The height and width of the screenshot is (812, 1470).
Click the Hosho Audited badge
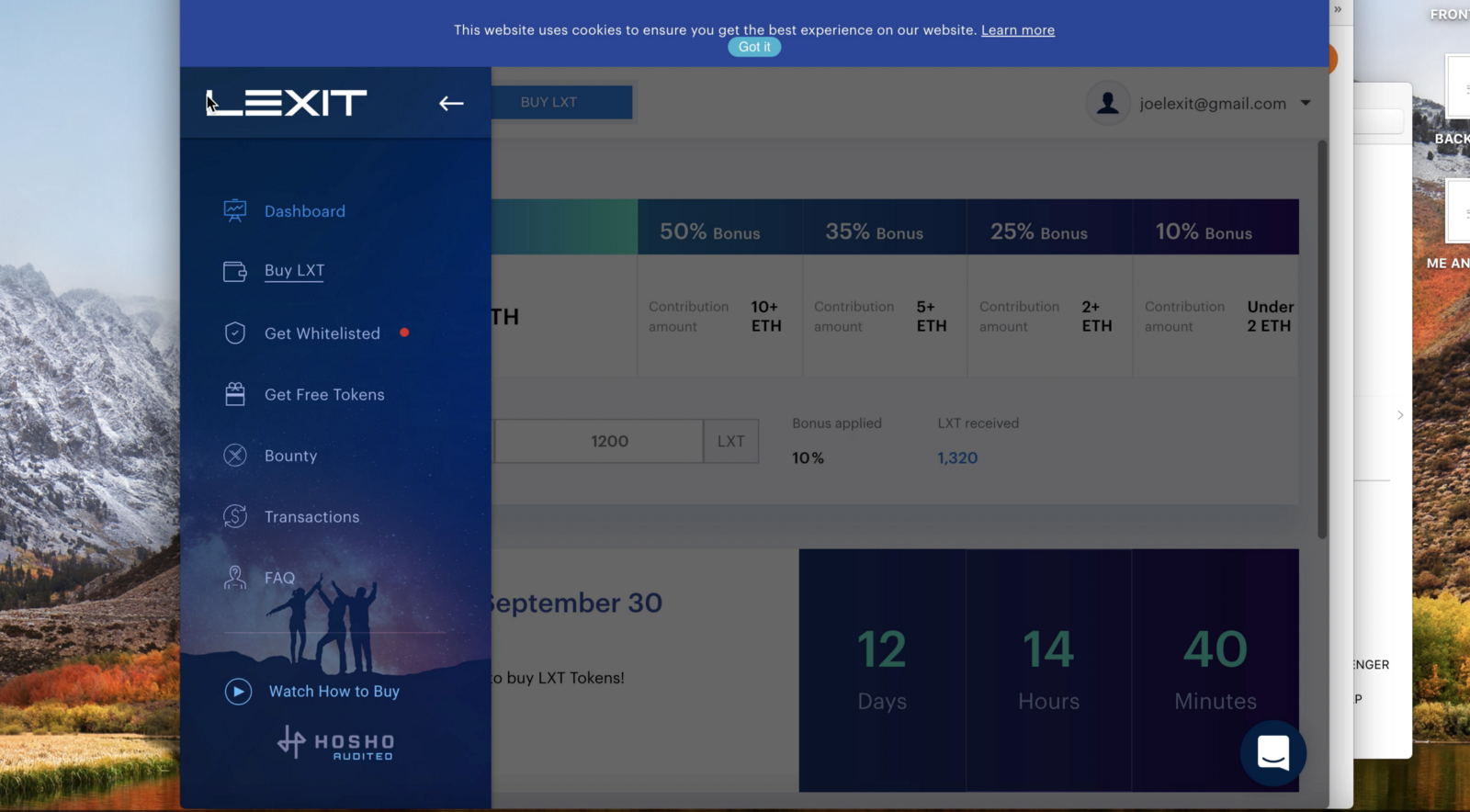coord(336,743)
